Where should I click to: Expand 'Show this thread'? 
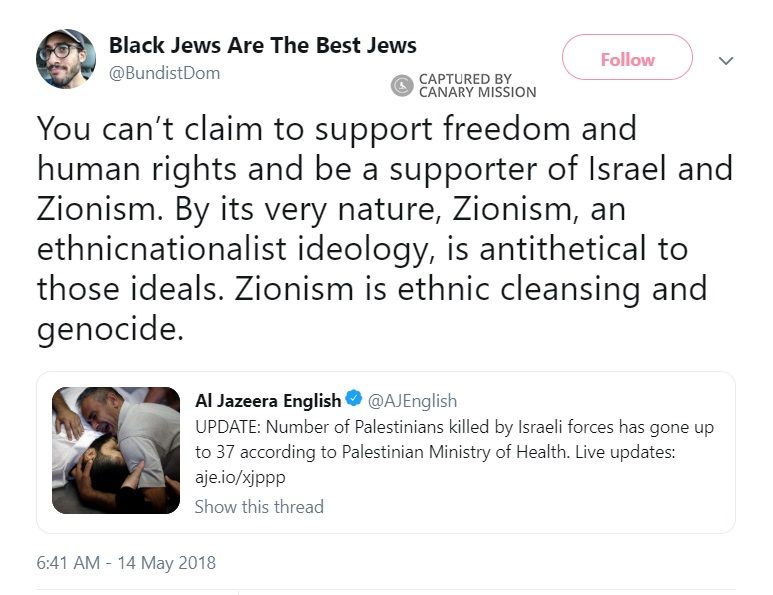click(259, 506)
